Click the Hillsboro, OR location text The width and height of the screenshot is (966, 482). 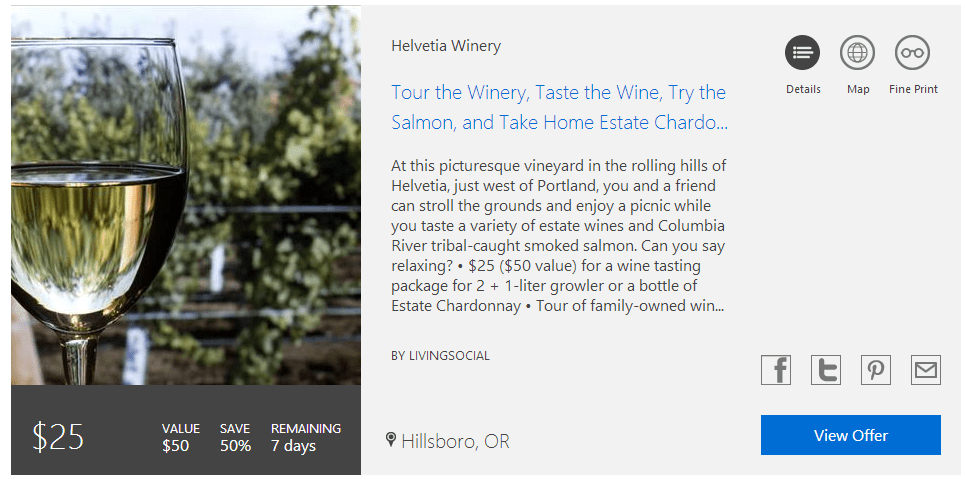click(x=455, y=441)
